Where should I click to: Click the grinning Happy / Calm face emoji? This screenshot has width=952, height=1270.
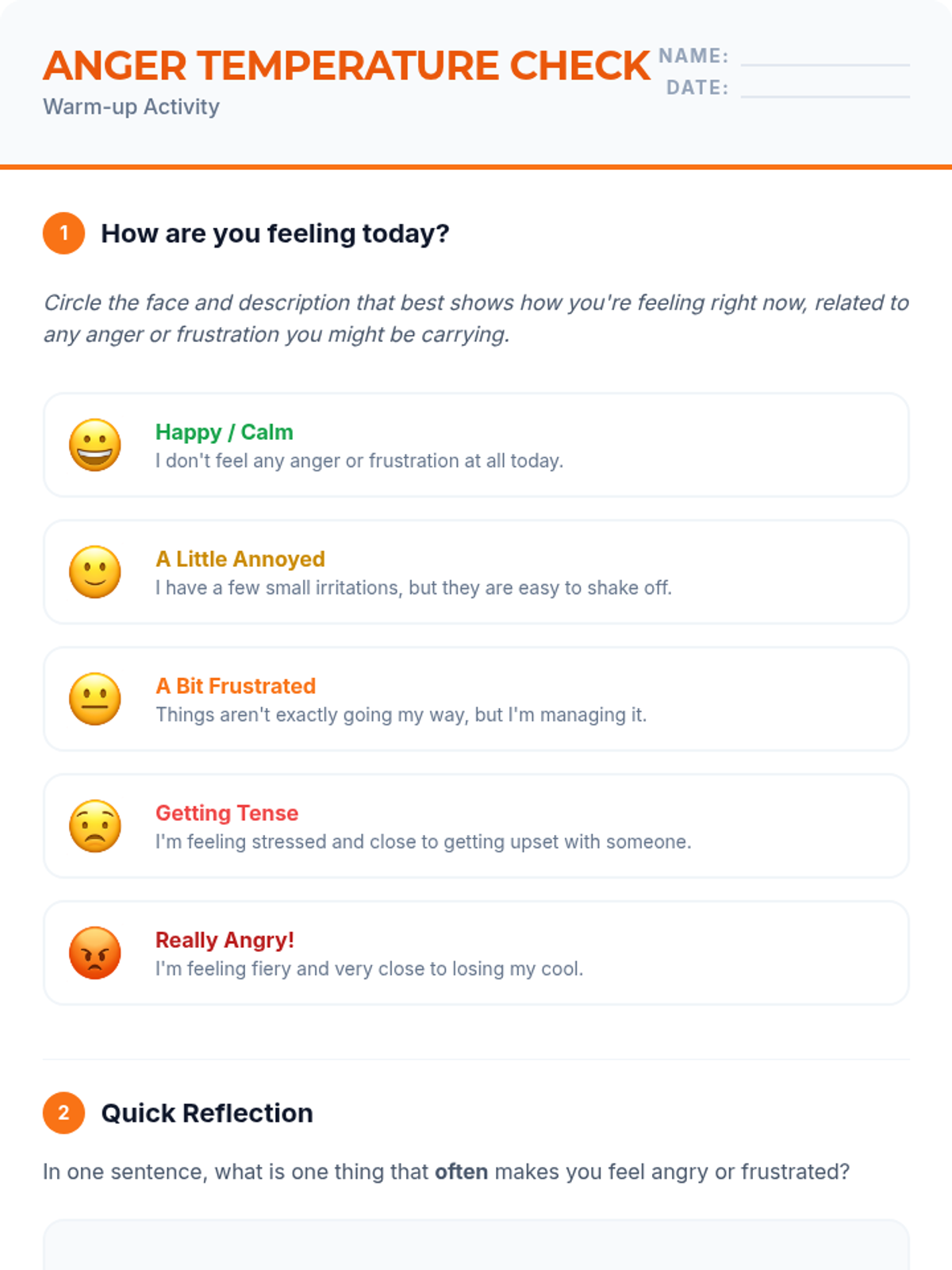[x=95, y=444]
